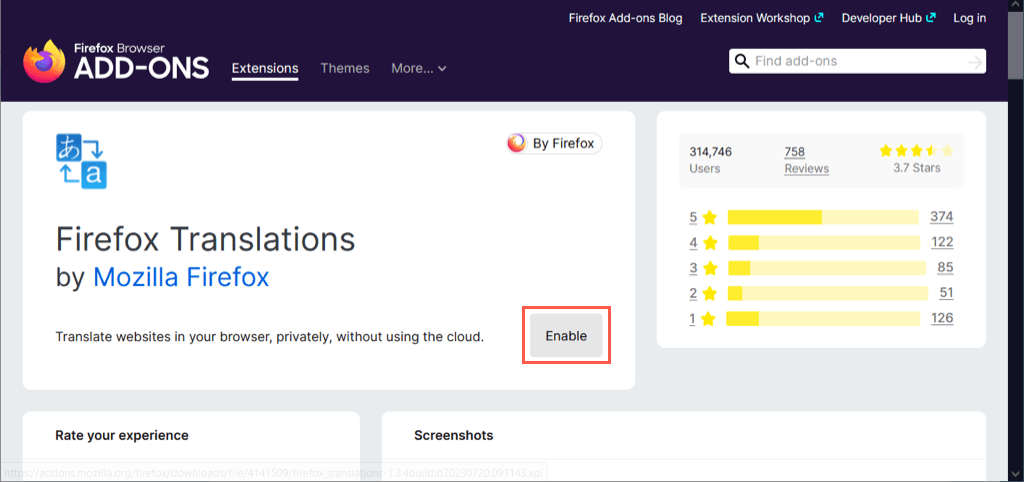Open the Developer Hub link
1024x482 pixels.
click(882, 18)
